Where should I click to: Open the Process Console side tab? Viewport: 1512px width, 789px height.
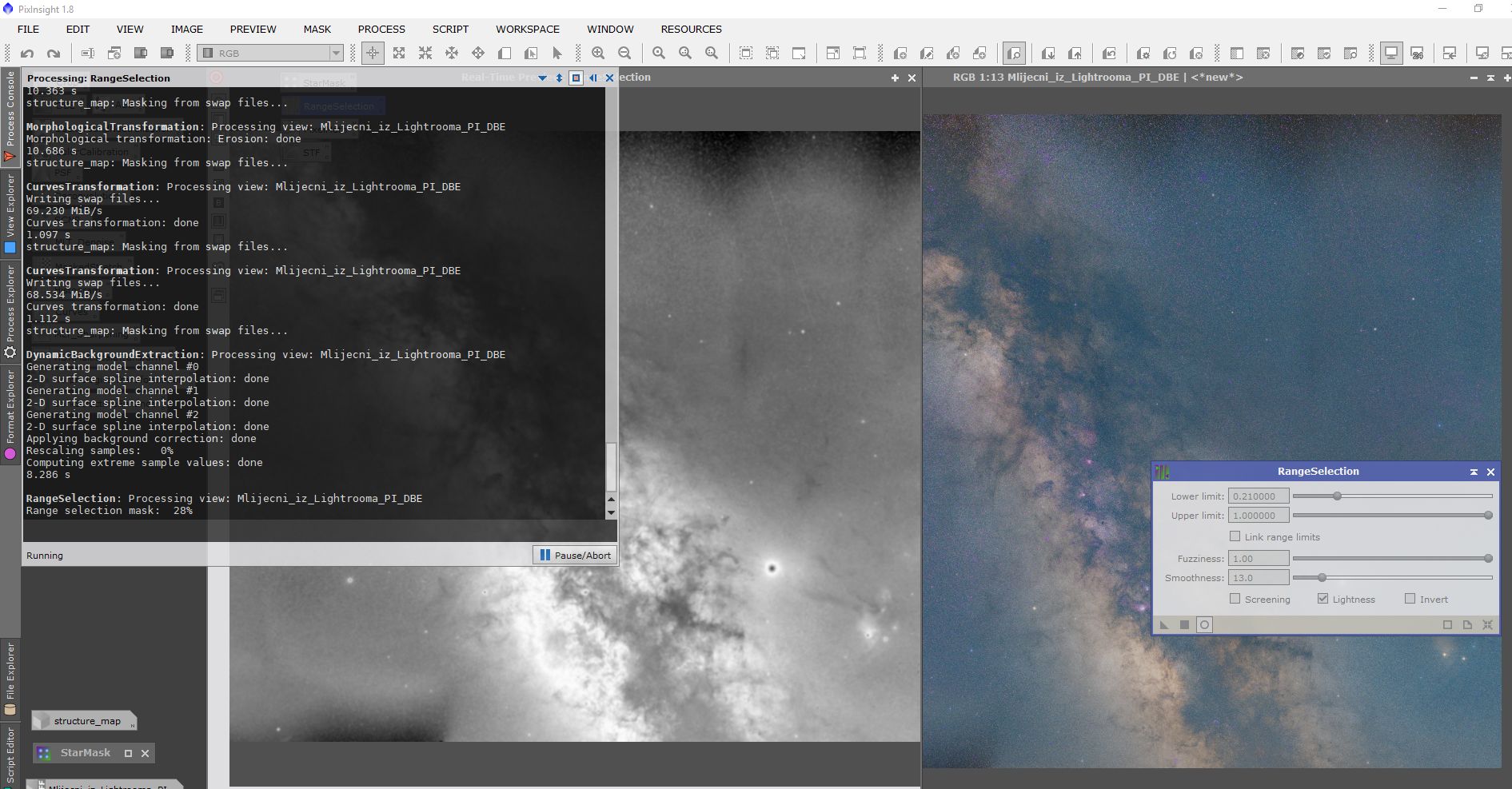coord(10,116)
